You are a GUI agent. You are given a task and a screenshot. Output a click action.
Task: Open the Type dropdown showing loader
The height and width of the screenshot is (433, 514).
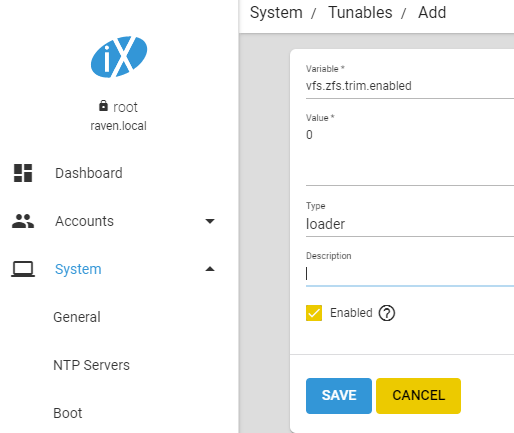410,224
